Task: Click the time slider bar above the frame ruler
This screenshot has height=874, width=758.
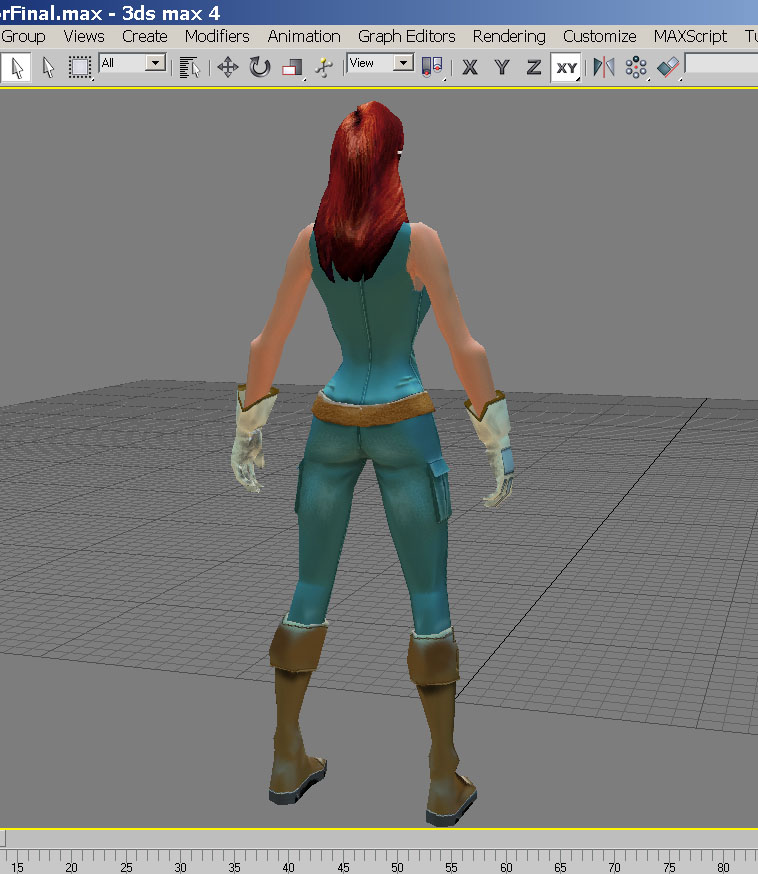Action: pos(380,838)
